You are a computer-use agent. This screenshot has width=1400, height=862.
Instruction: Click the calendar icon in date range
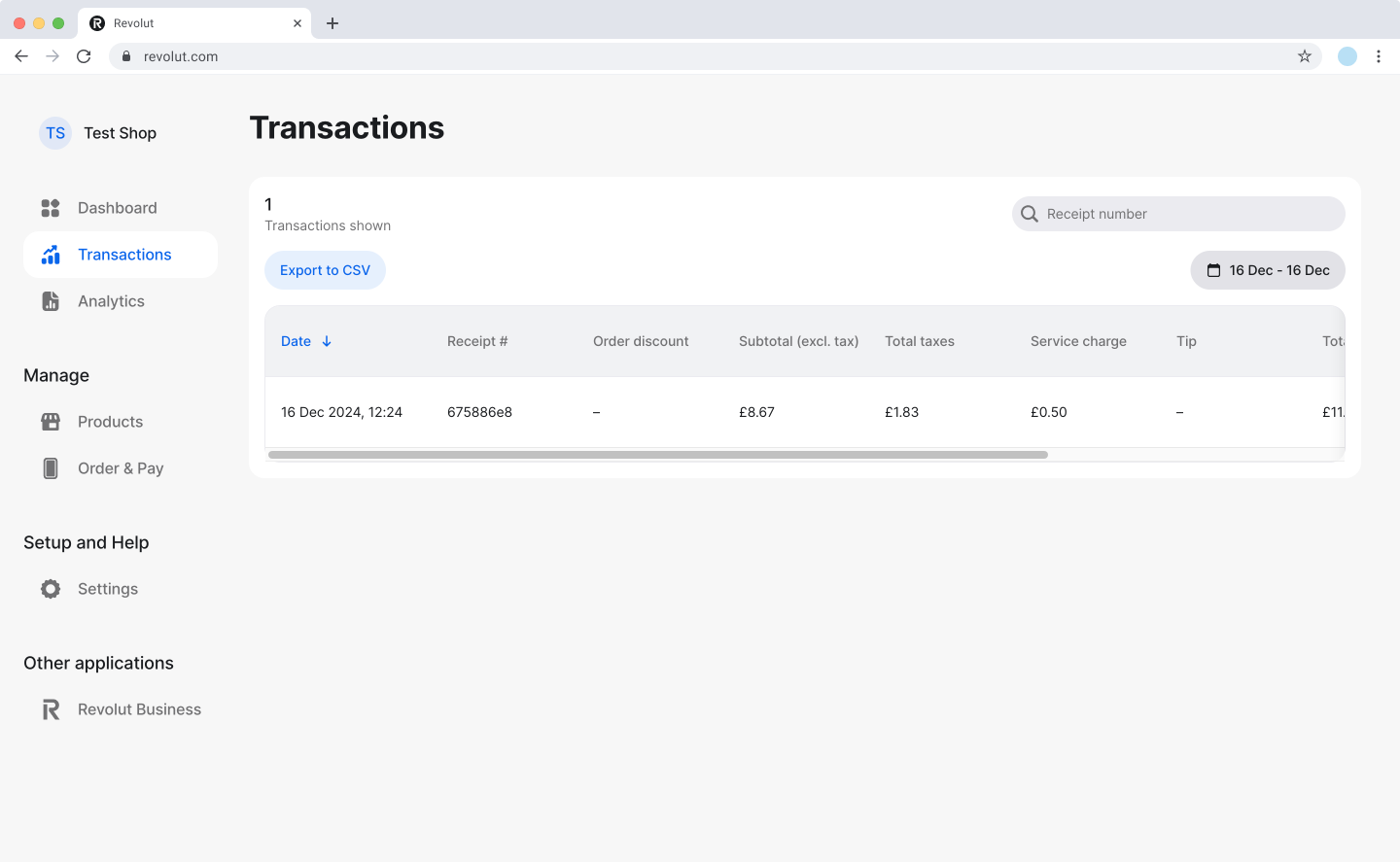coord(1213,270)
